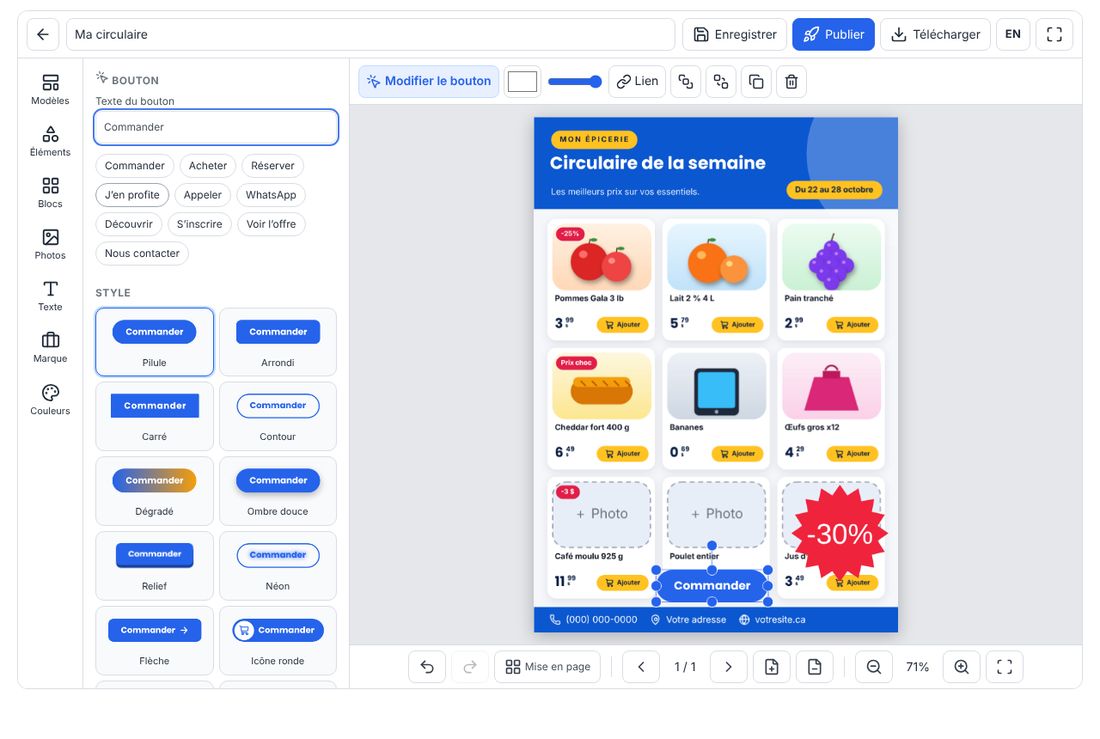Open the Couleurs palette panel
Screen dimensions: 1100x739
tap(51, 399)
